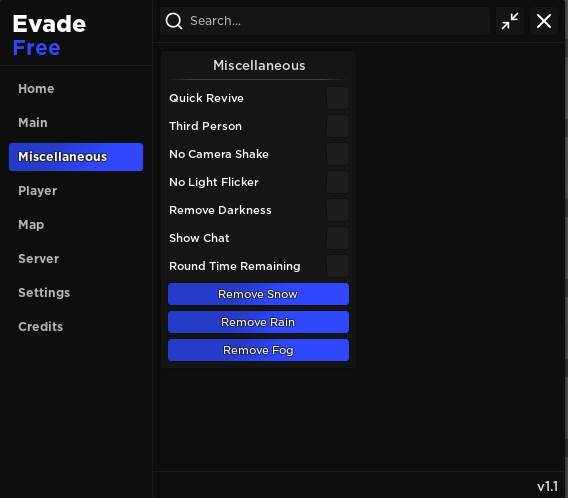Go to the Player tab
This screenshot has width=568, height=498.
[x=76, y=191]
